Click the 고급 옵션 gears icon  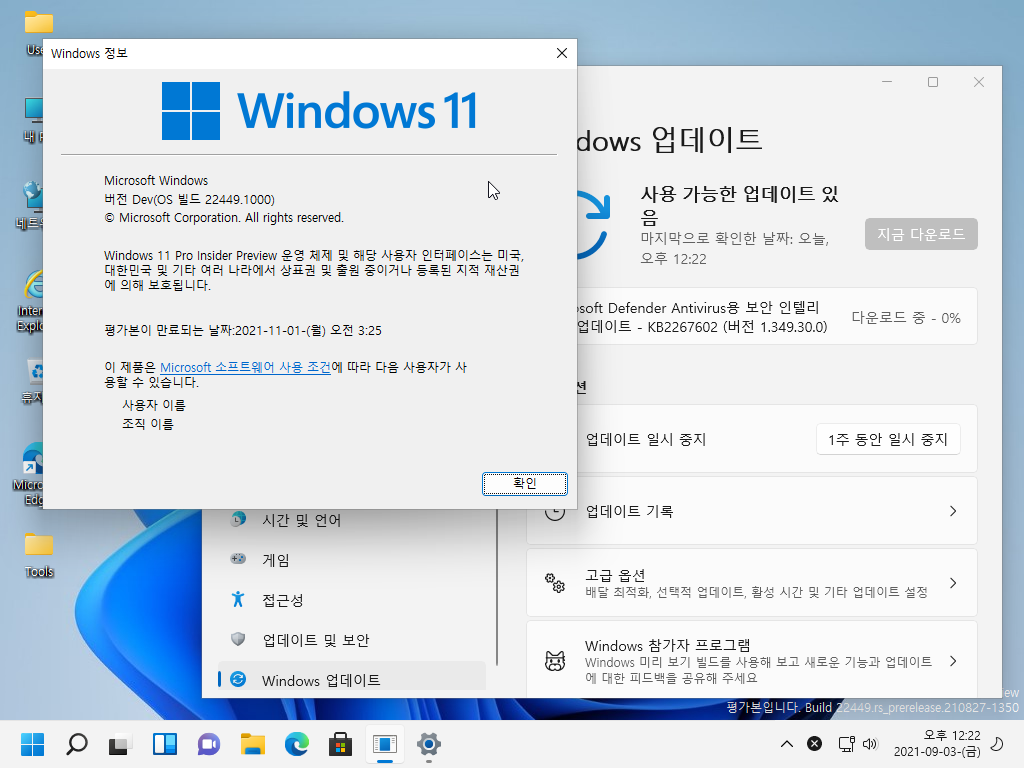pyautogui.click(x=554, y=583)
